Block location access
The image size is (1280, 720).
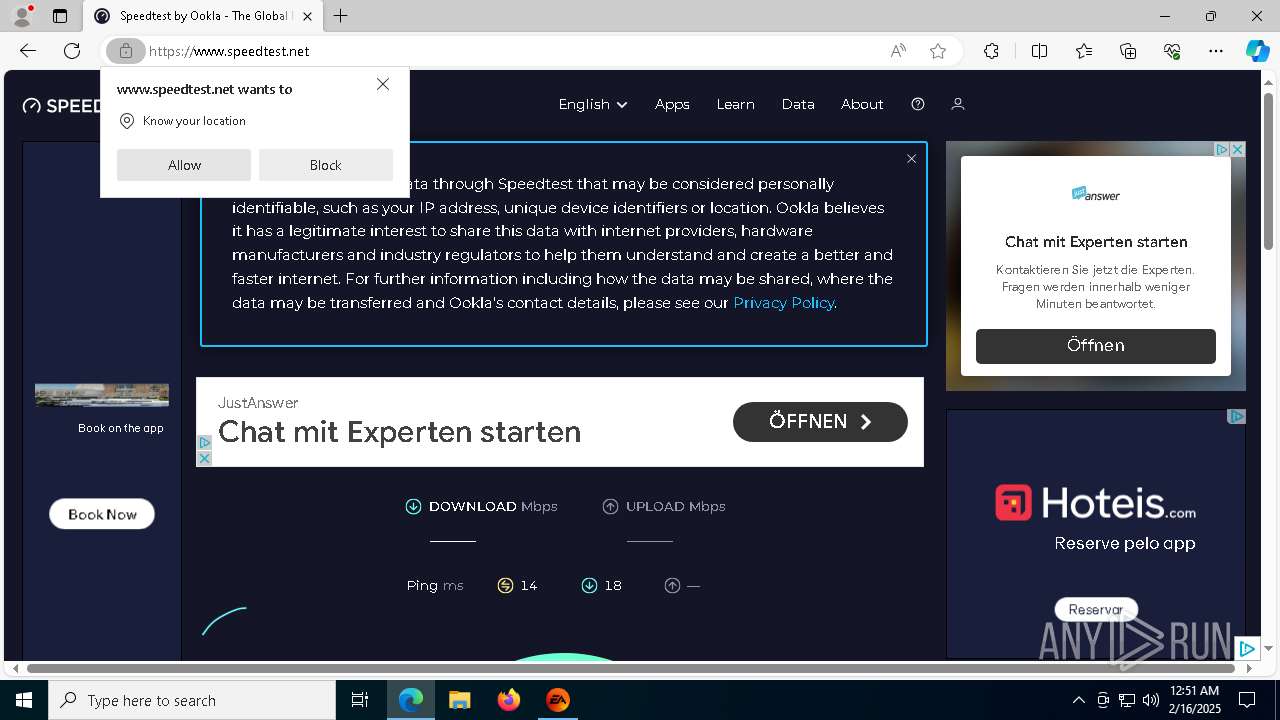coord(326,165)
